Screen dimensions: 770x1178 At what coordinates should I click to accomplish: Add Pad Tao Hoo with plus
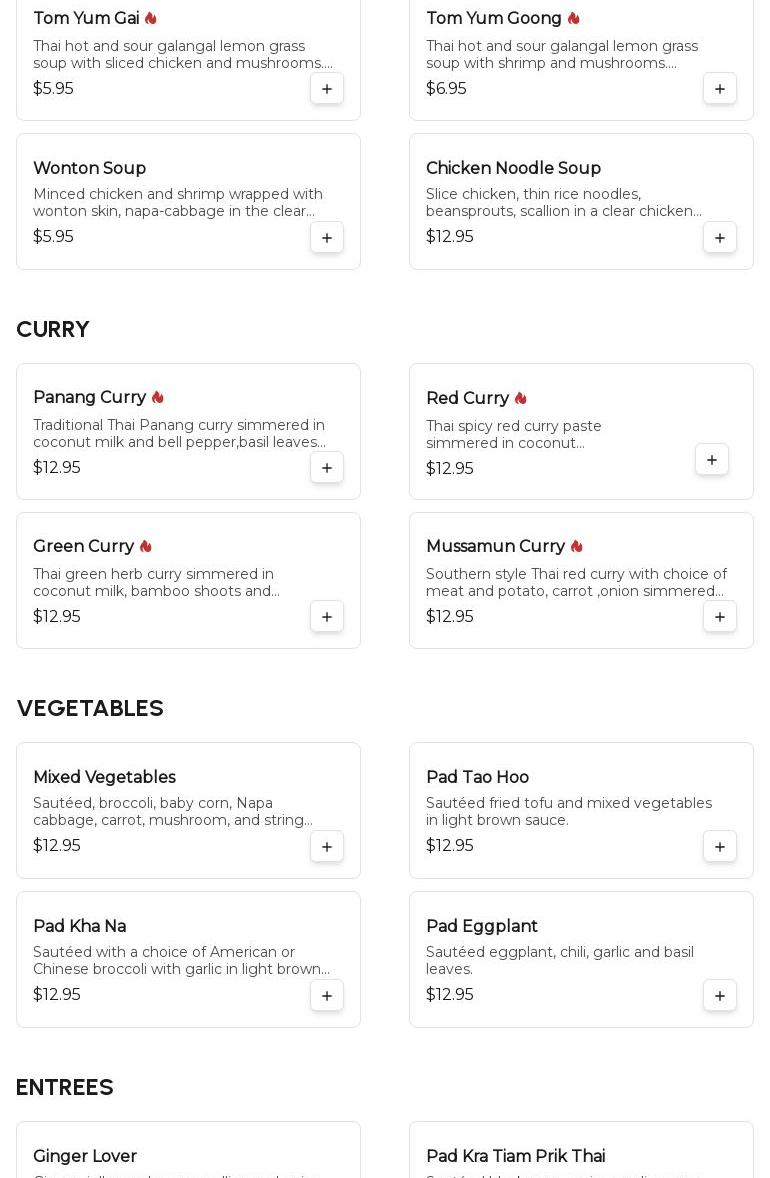click(x=720, y=847)
